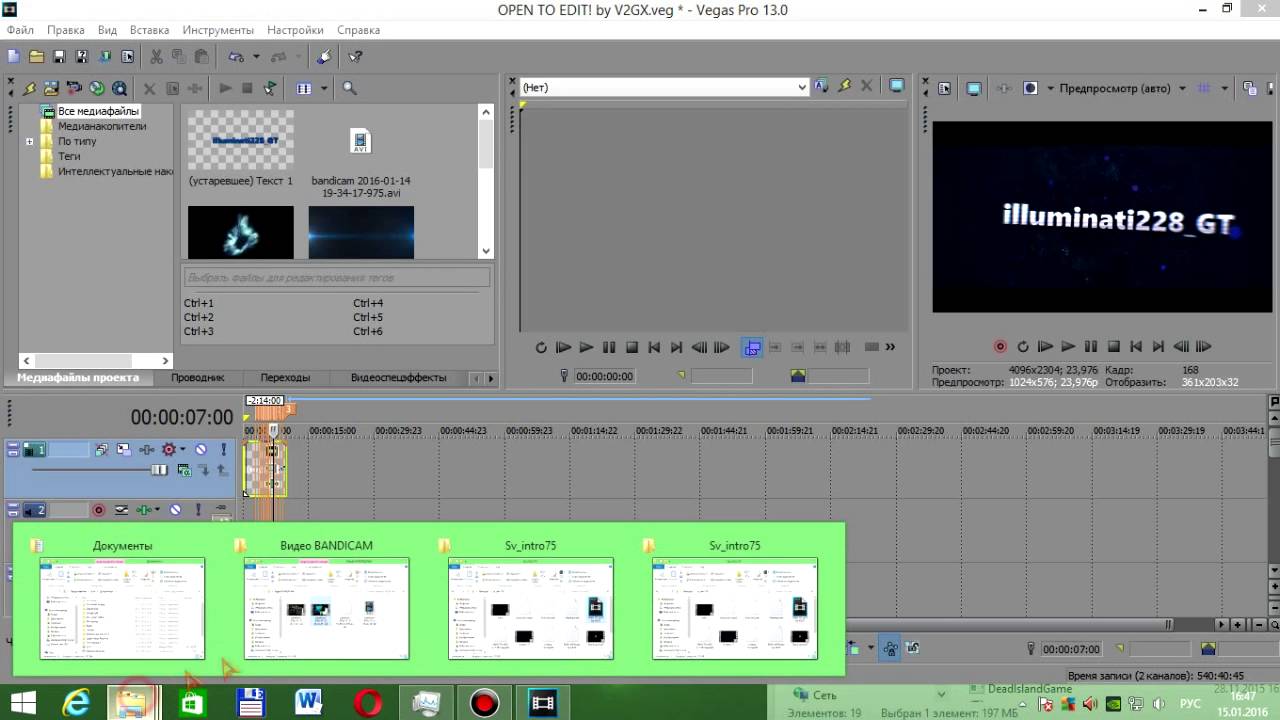
Task: Create a new project from main toolbar
Action: click(13, 57)
